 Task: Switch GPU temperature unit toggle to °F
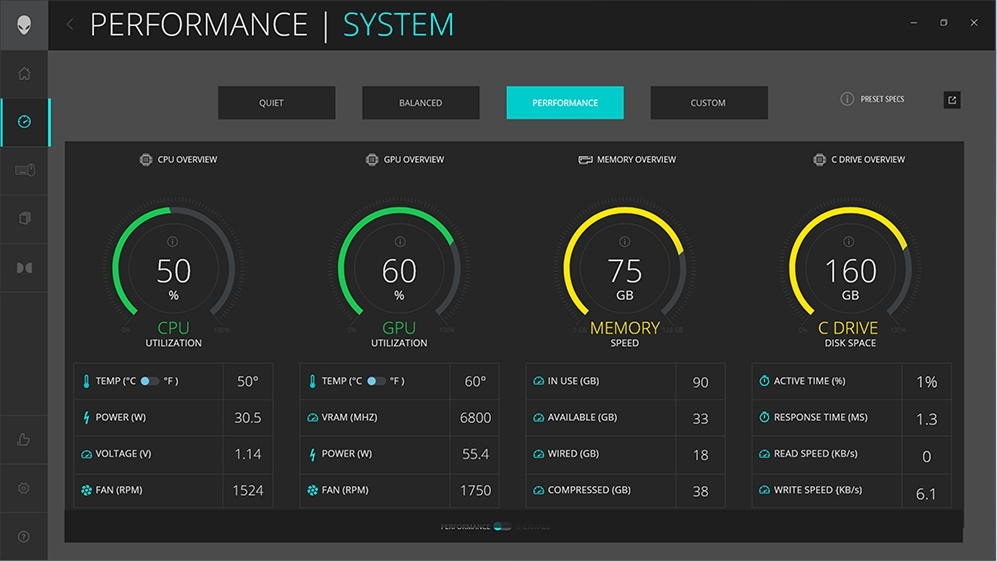(376, 381)
